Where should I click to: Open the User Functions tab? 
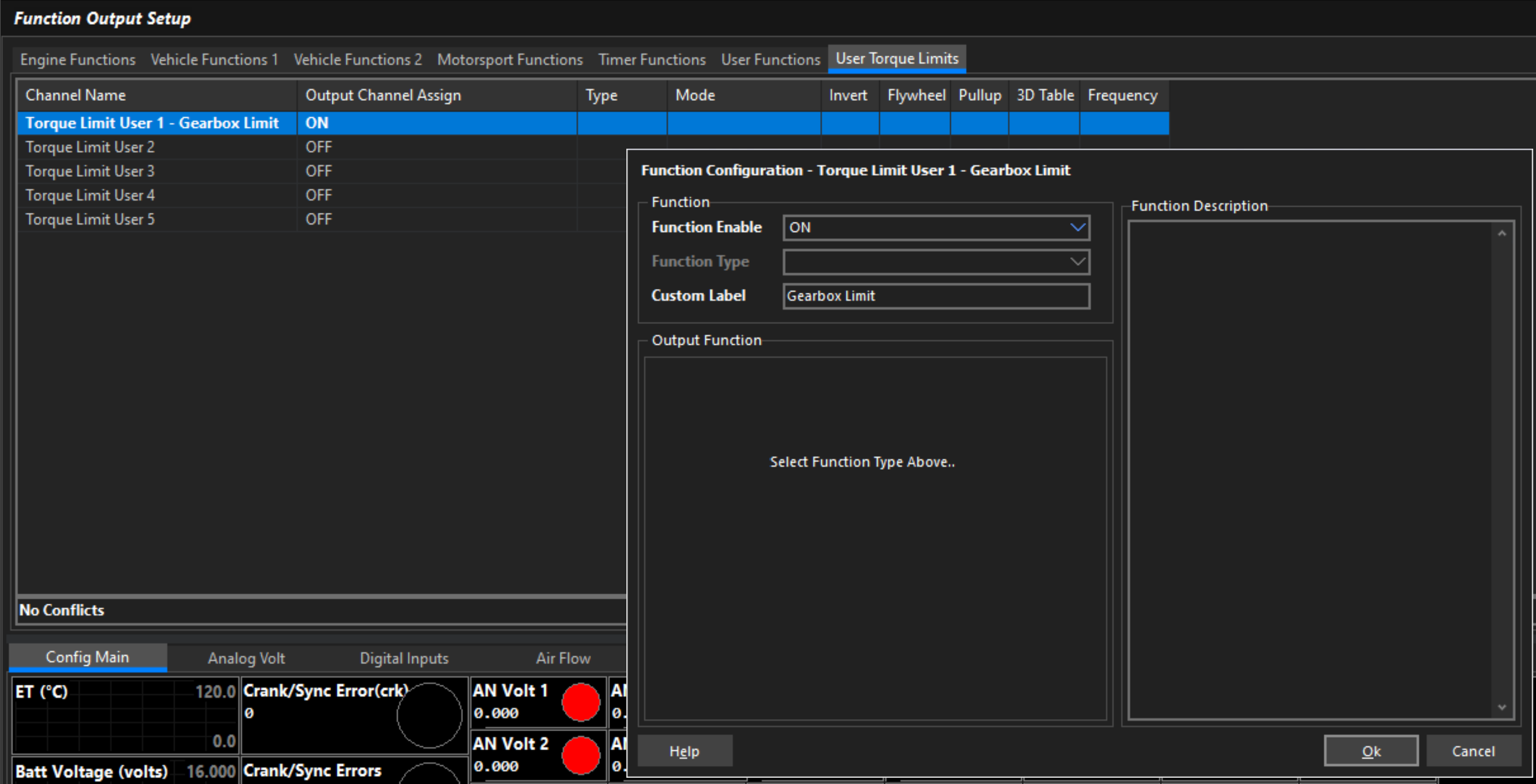(771, 60)
